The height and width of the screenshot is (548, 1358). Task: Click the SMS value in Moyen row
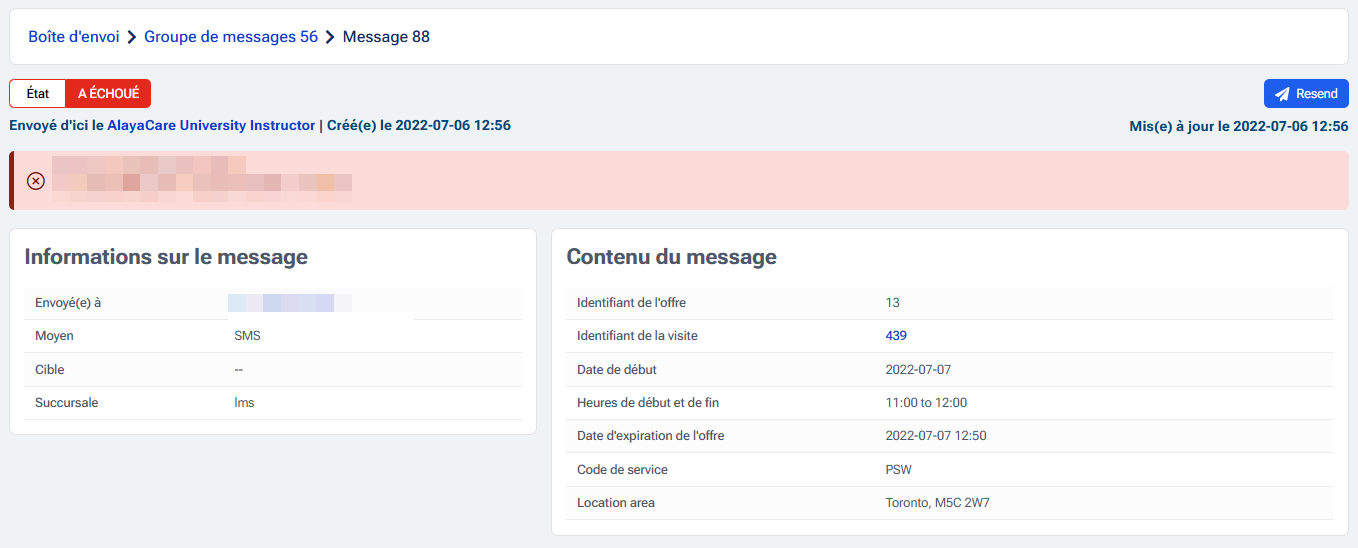(x=247, y=336)
